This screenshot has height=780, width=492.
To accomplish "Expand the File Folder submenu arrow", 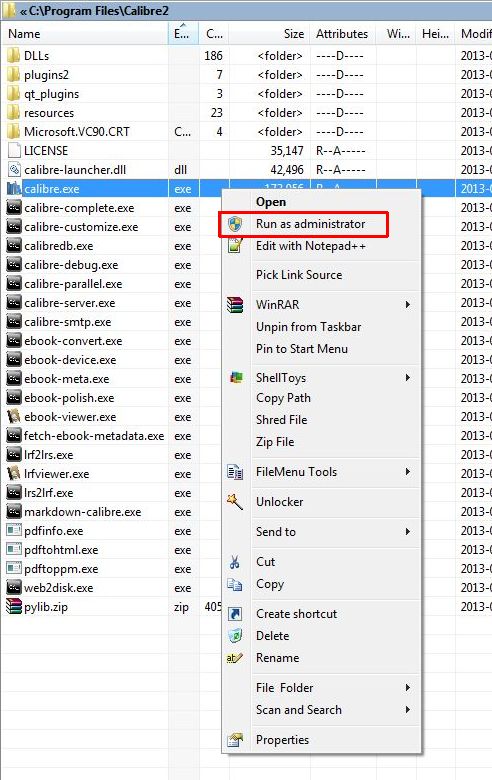I will tap(408, 687).
